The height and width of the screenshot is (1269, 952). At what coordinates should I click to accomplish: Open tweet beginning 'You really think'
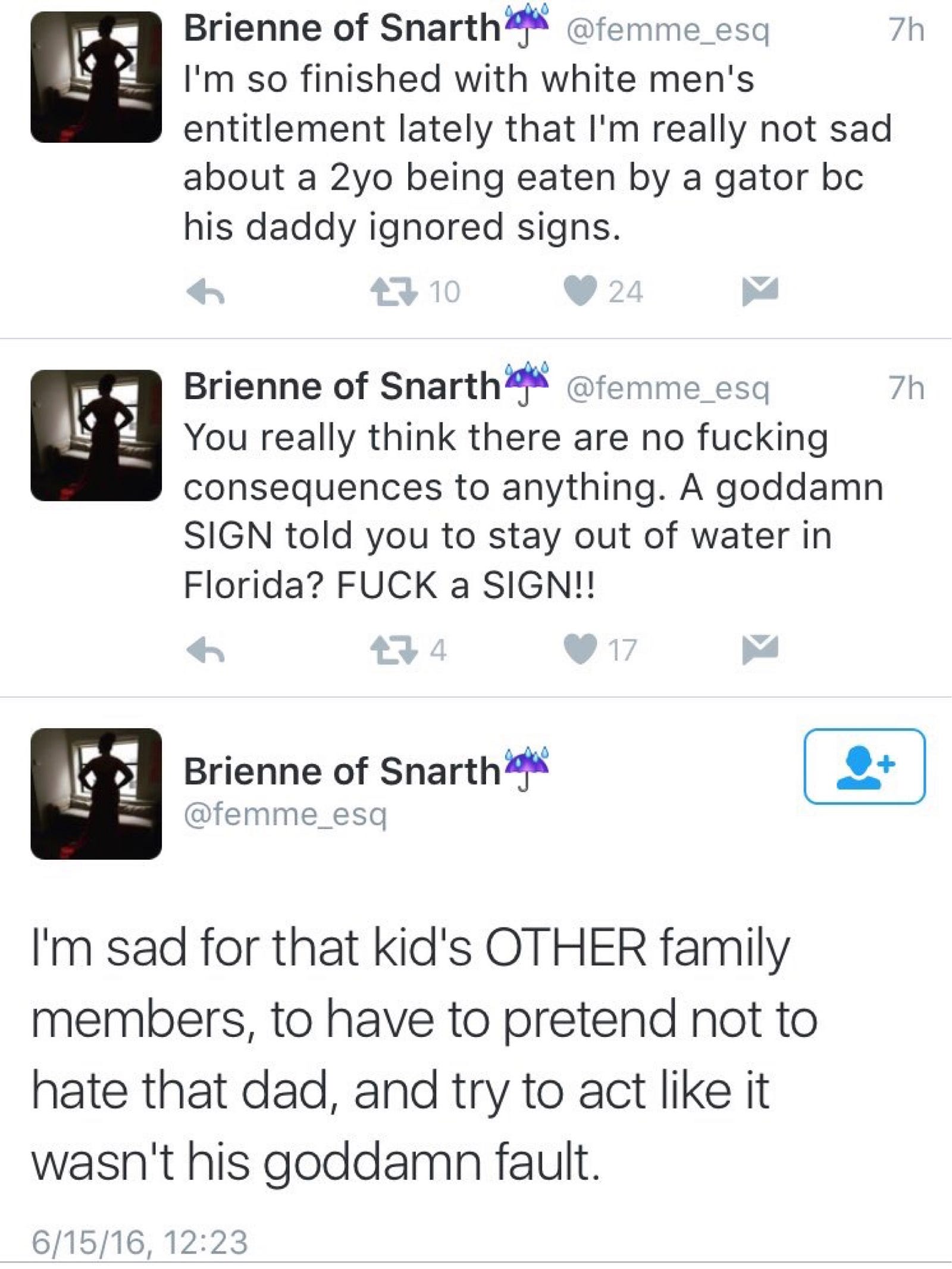click(535, 510)
